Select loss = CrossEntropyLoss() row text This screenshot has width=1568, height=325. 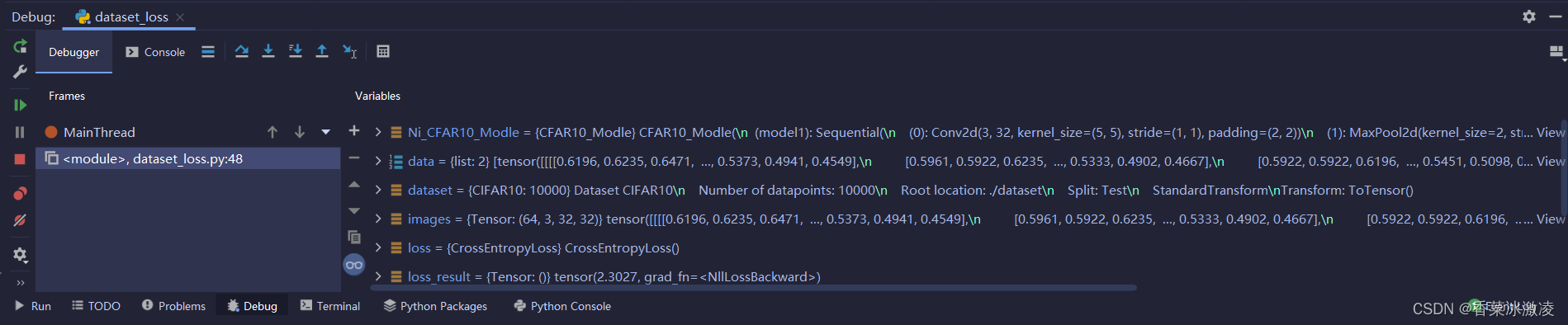(x=543, y=247)
